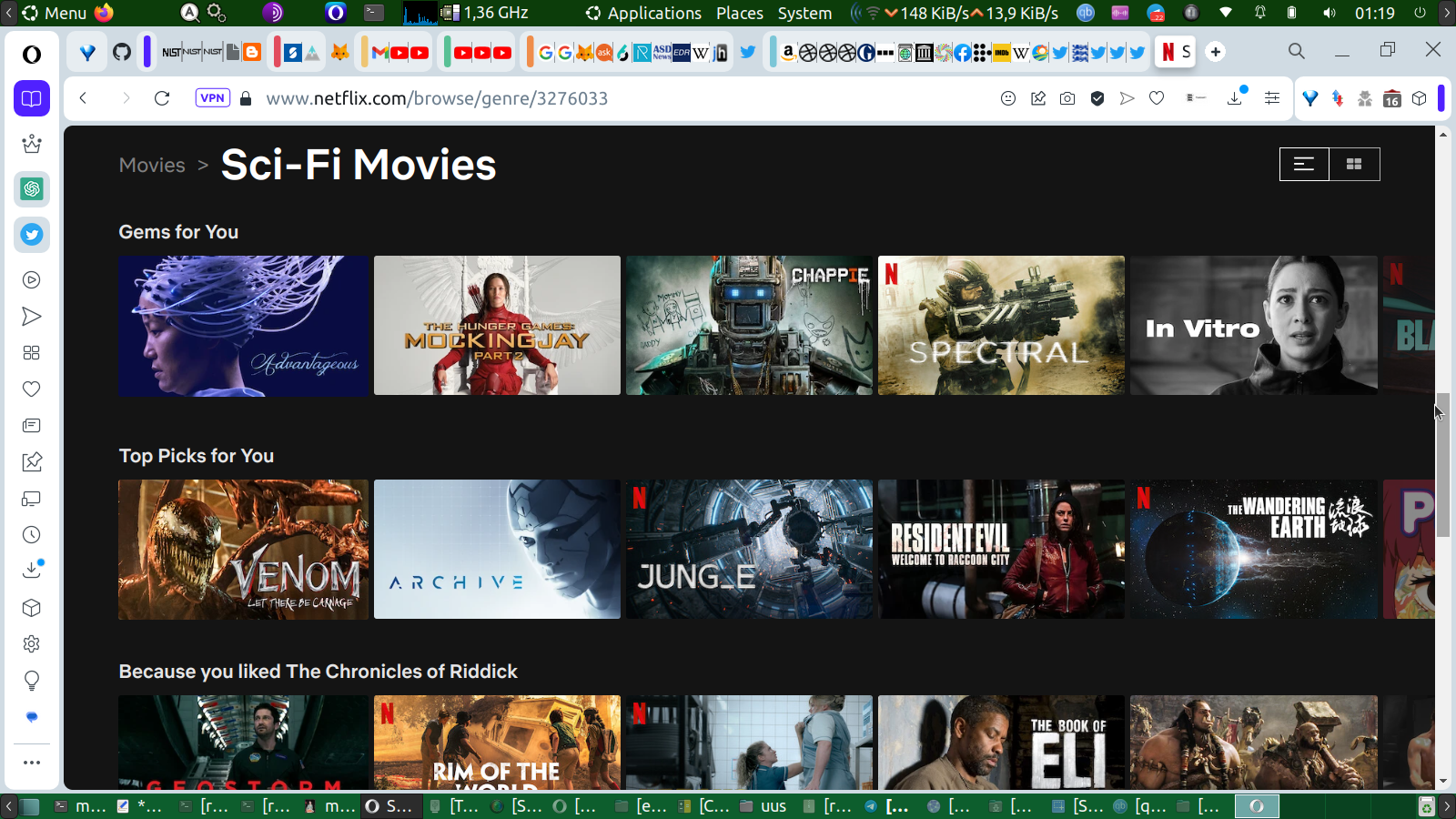This screenshot has height=819, width=1456.
Task: Open the sidebar three-dots setup menu
Action: [x=32, y=763]
